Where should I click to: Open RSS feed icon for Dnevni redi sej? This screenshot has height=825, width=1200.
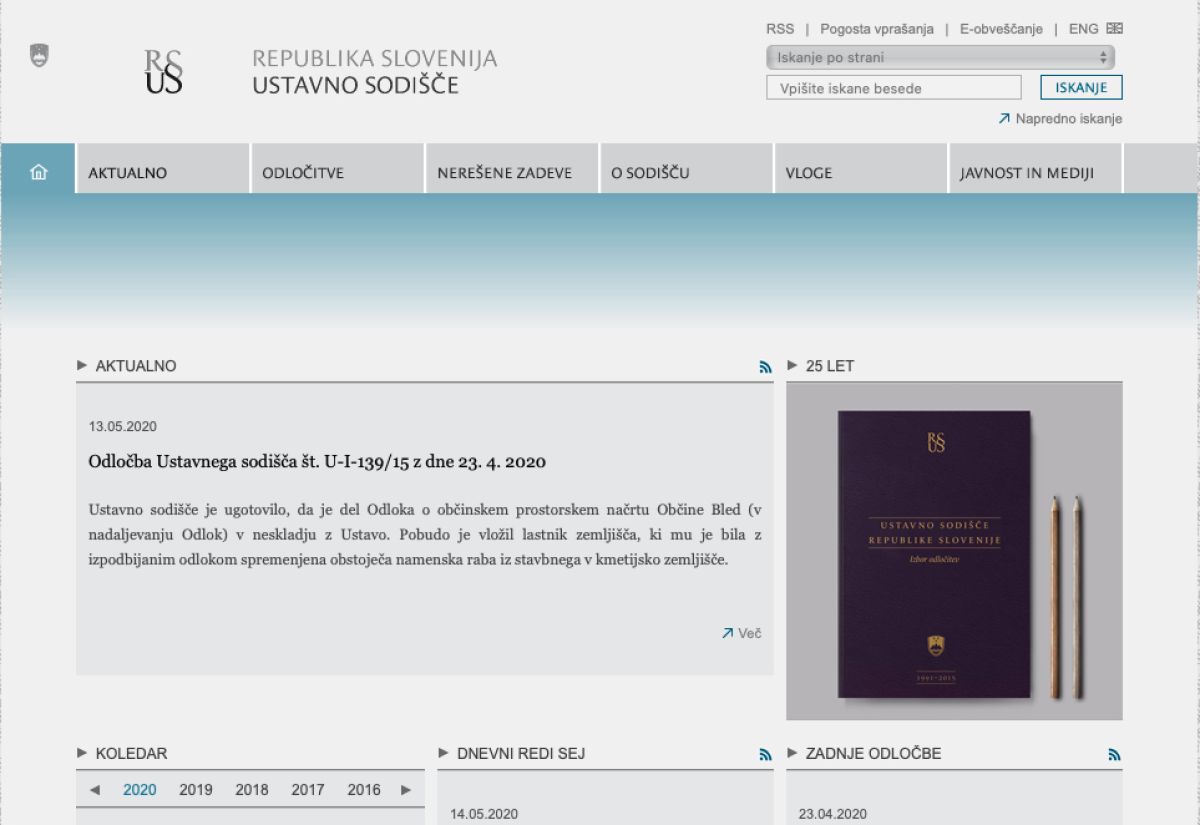(765, 755)
